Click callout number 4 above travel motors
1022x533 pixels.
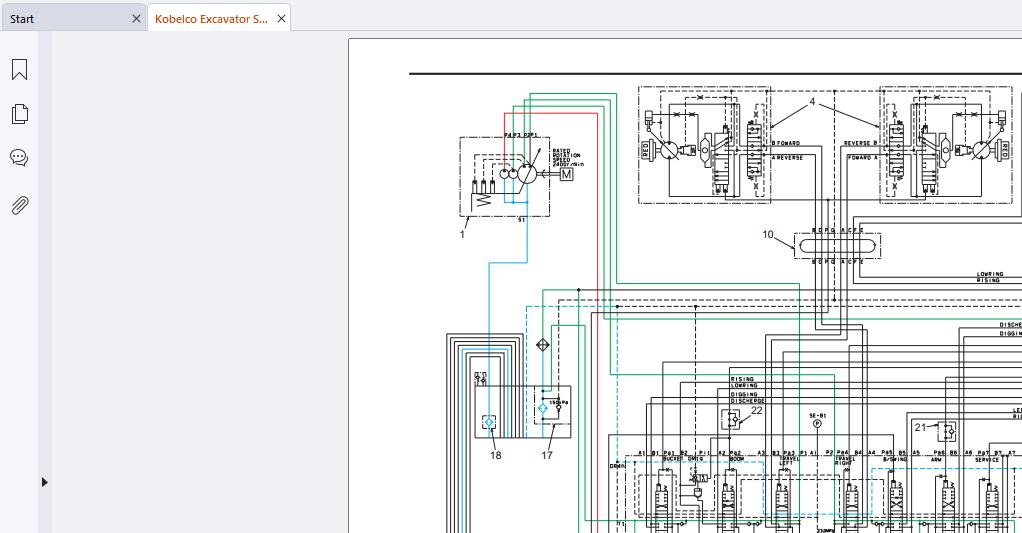(x=812, y=102)
